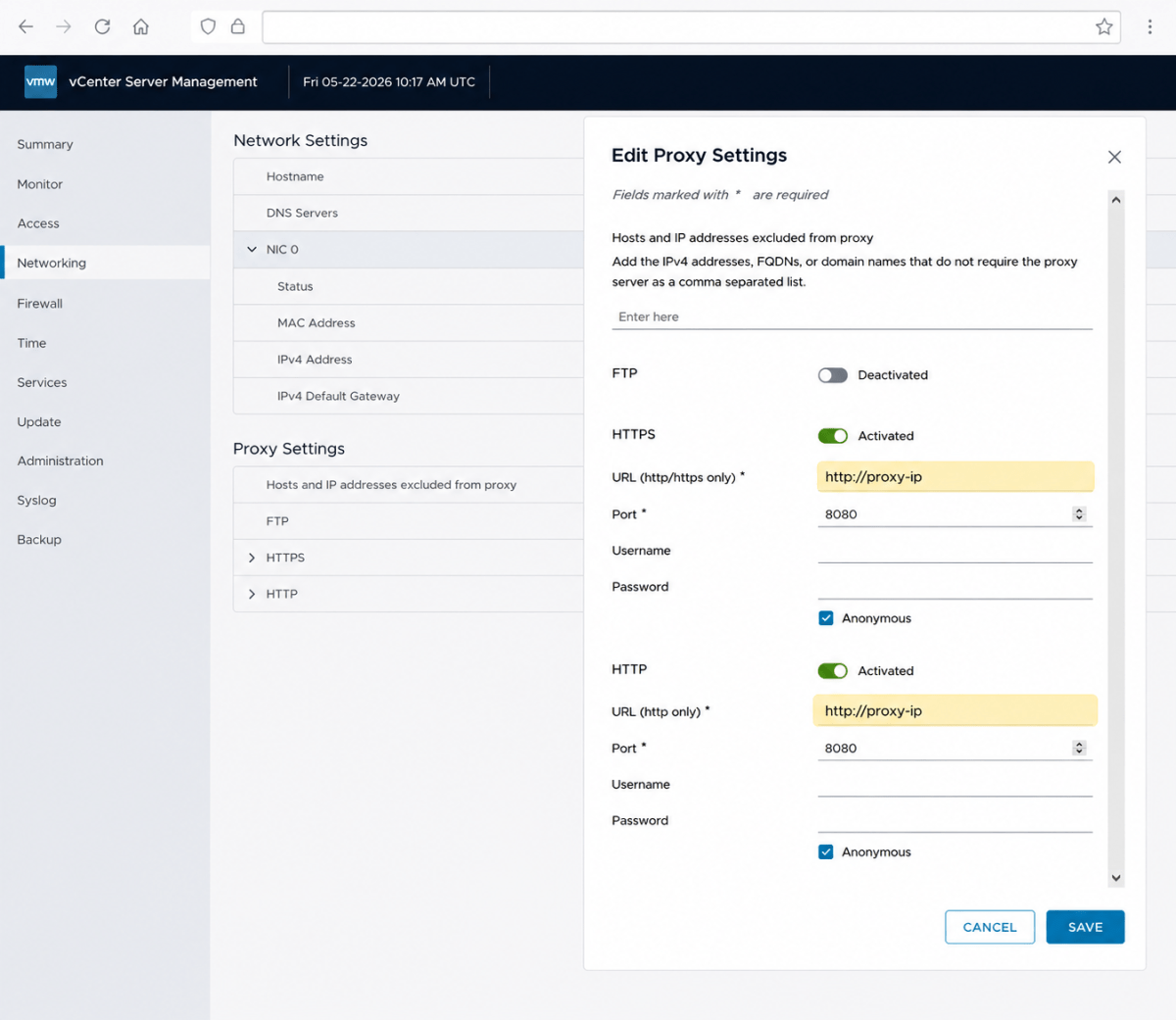
Task: Click the MAC Address row
Action: (409, 323)
